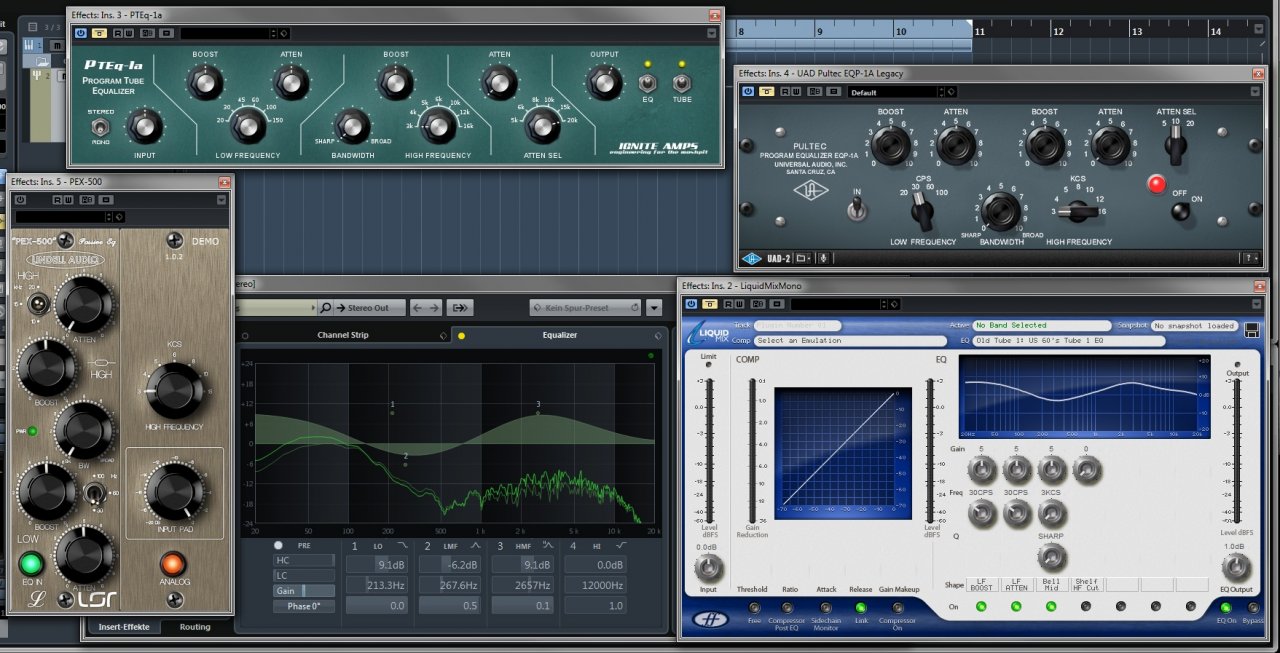Image resolution: width=1280 pixels, height=653 pixels.
Task: Click the Universal Audio logo in UAD footer
Action: coord(751,259)
